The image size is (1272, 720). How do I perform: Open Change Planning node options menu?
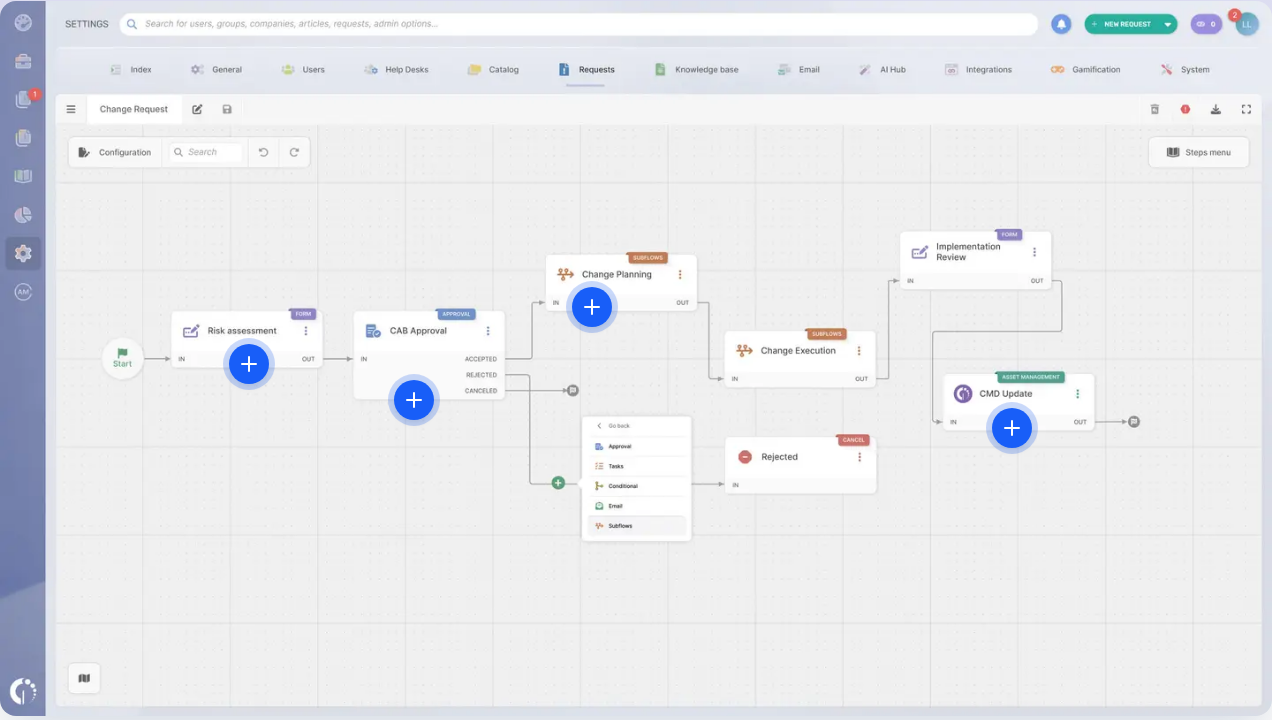[680, 274]
